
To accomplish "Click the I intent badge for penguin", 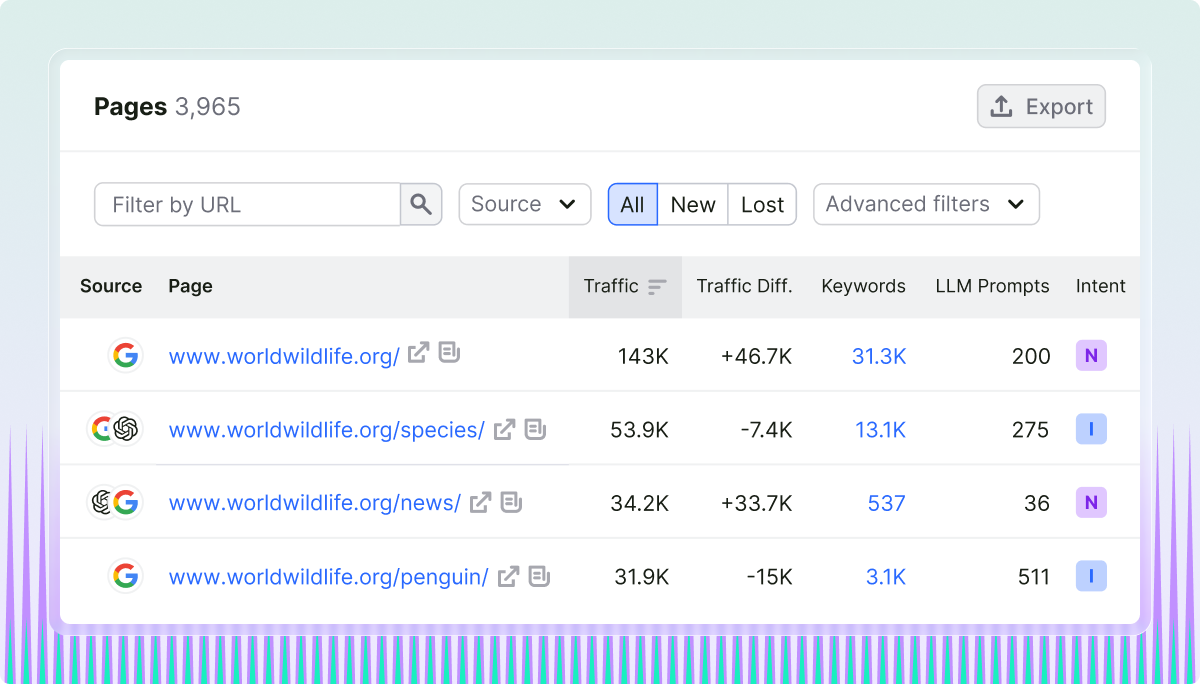I will (1091, 577).
